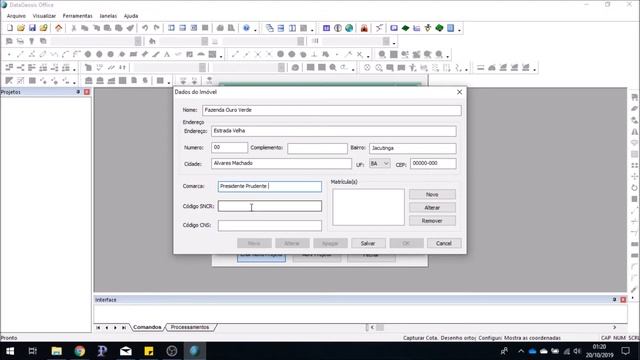This screenshot has width=640, height=360.
Task: Open the Ferramentas menu
Action: [78, 16]
